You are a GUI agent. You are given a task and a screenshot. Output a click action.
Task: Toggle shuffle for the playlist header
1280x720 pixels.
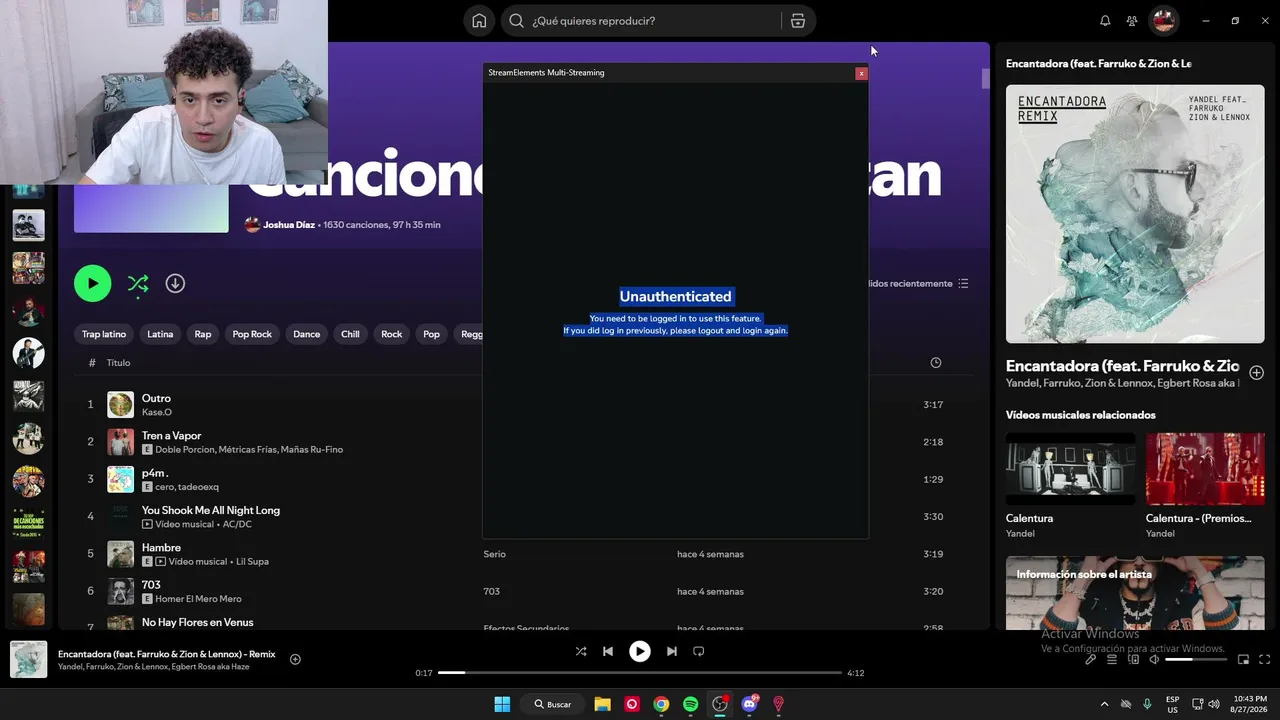(138, 284)
